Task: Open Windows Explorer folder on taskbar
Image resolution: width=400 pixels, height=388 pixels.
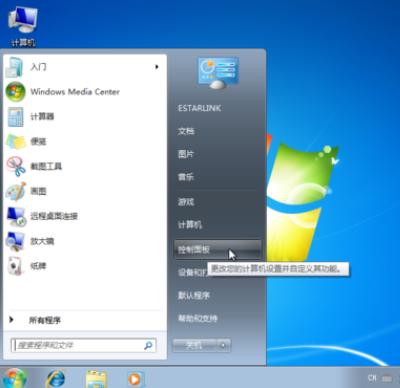Action: [x=96, y=379]
